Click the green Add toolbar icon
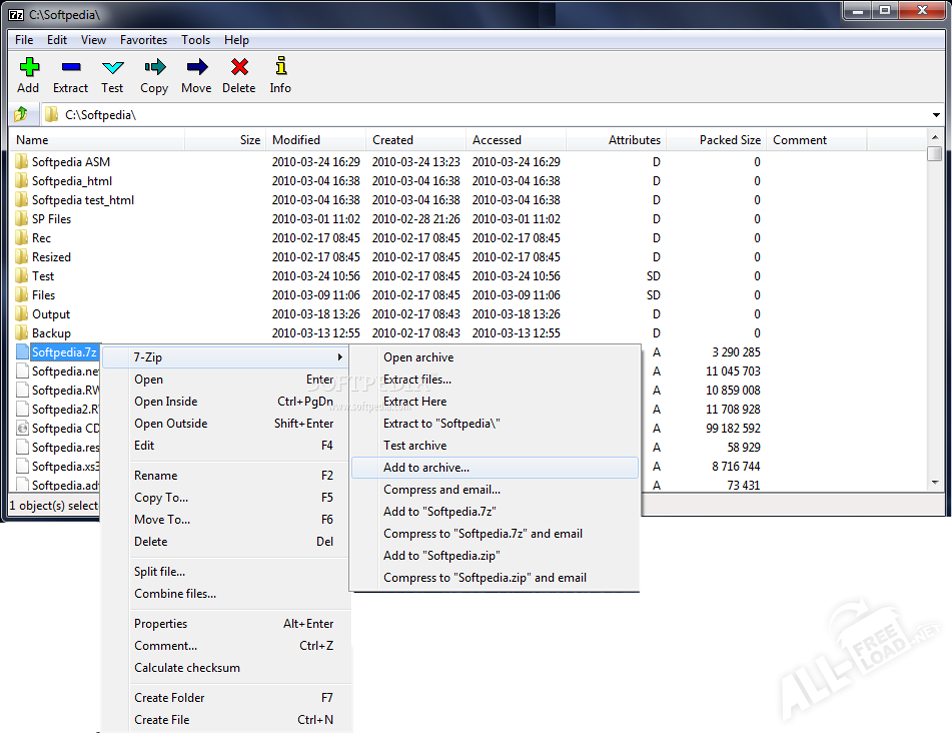The width and height of the screenshot is (952, 733). (x=28, y=68)
